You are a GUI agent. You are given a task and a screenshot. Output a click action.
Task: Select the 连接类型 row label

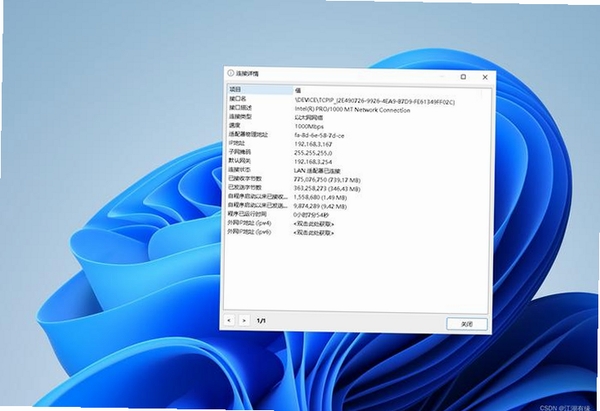click(240, 116)
